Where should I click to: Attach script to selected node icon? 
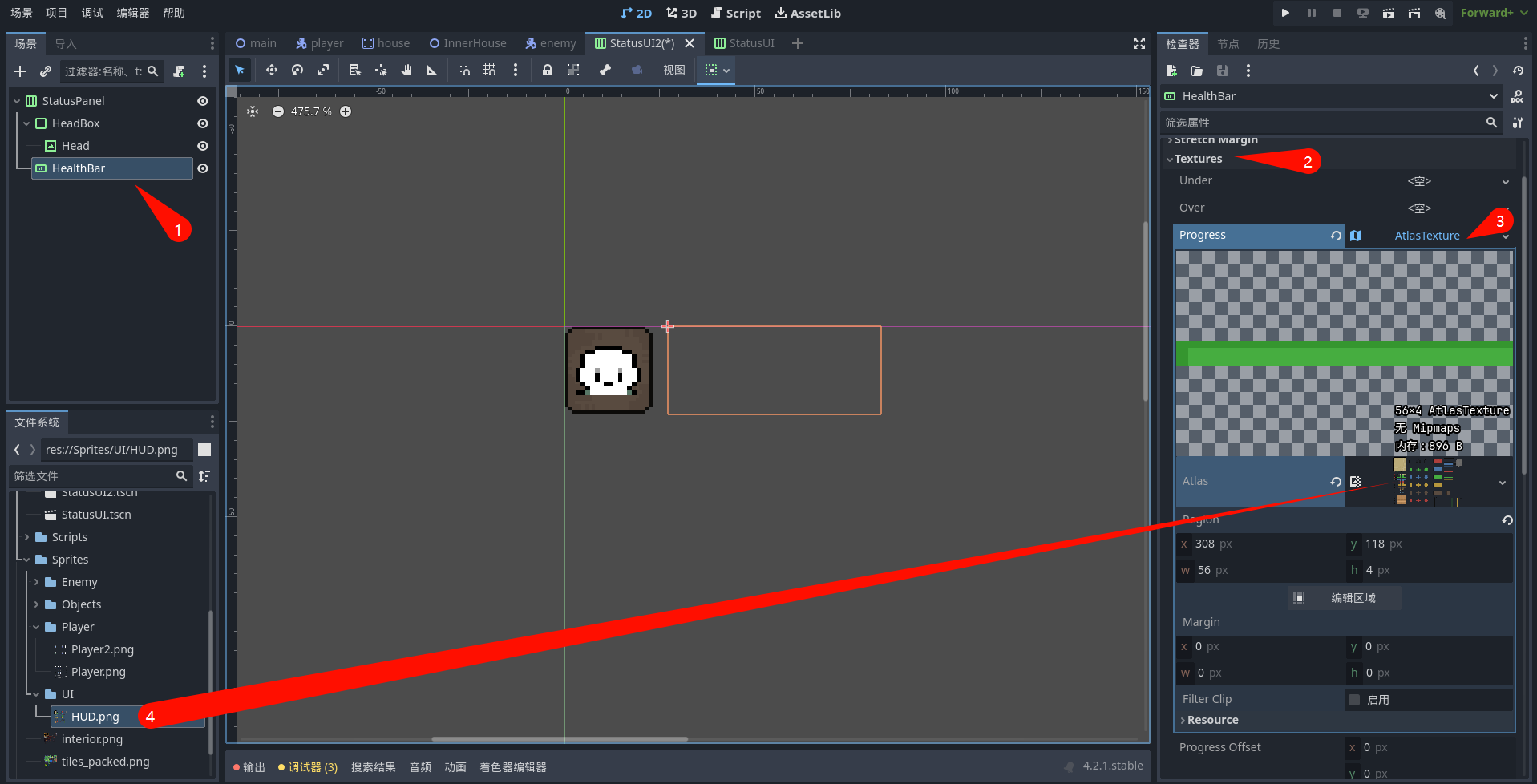179,71
